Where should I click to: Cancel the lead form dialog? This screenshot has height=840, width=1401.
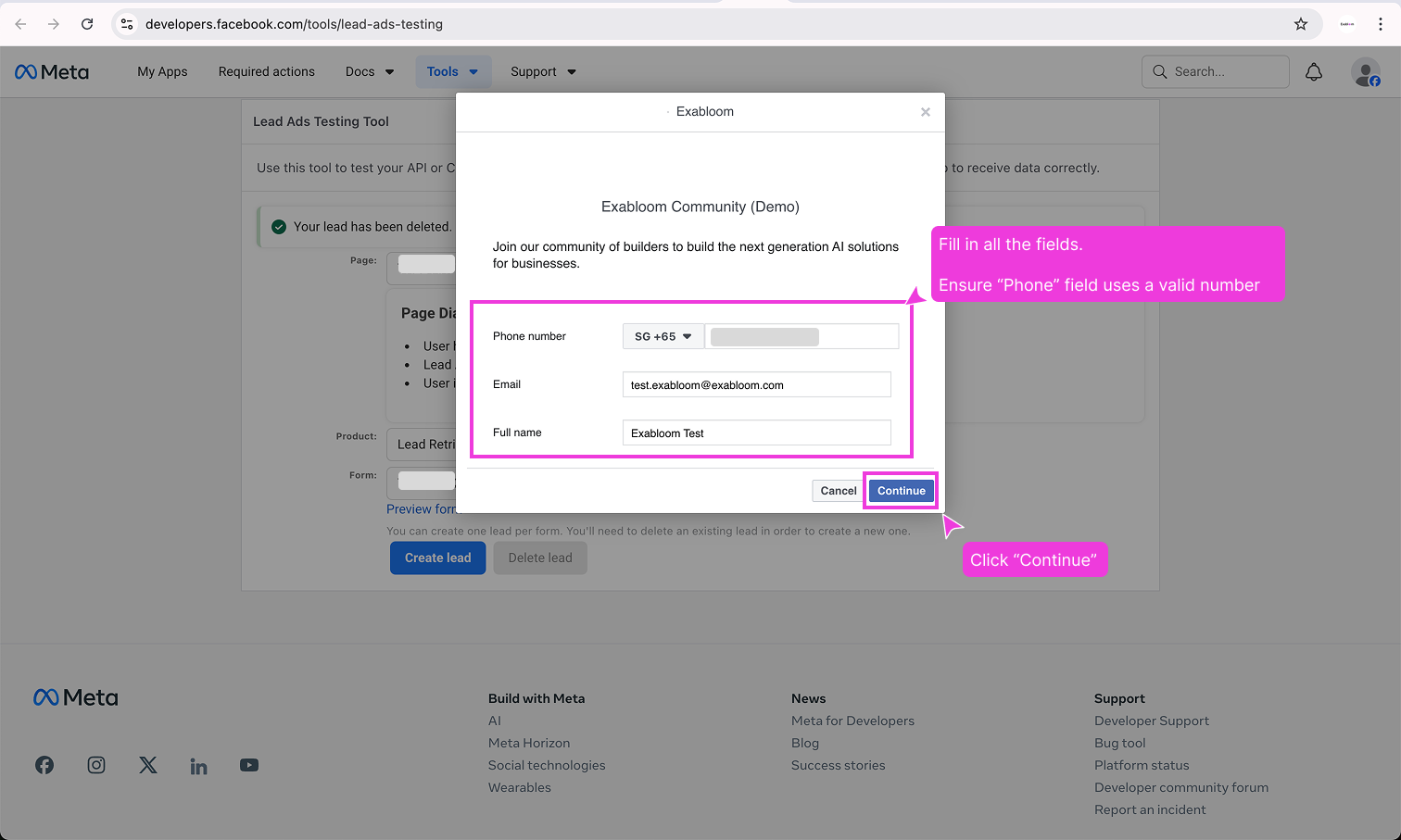point(838,491)
